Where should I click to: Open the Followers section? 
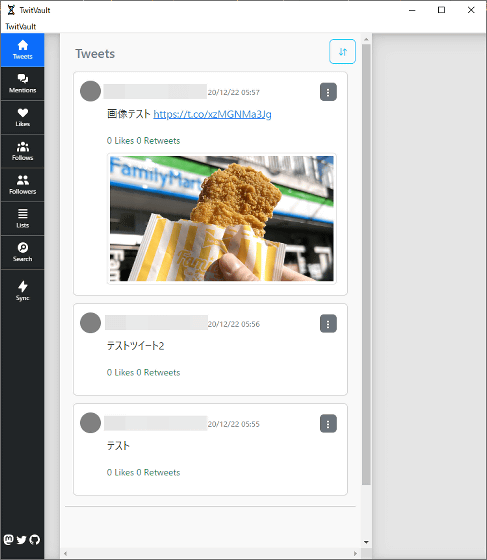(22, 185)
